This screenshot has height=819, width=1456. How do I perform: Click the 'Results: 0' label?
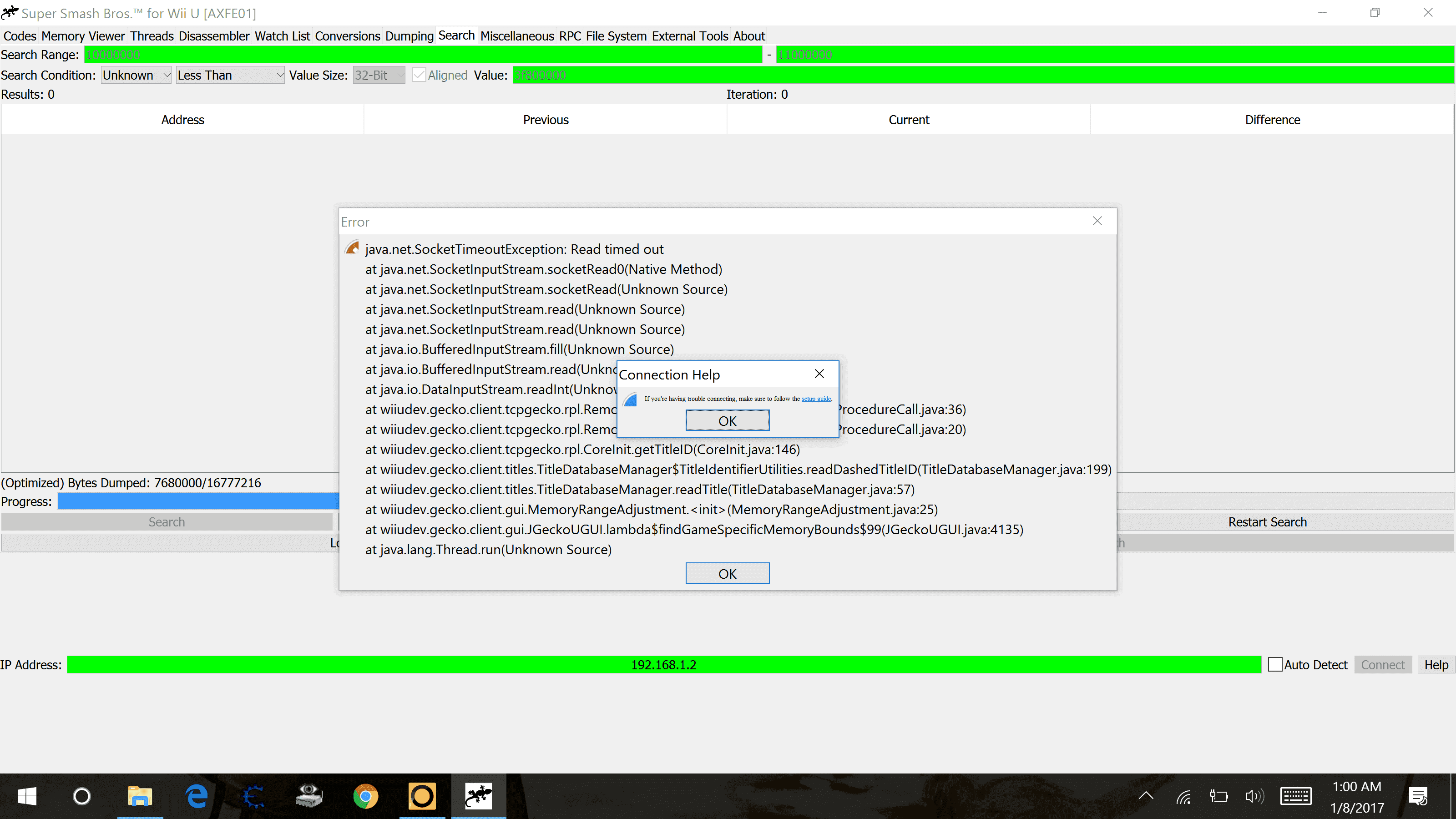pyautogui.click(x=28, y=94)
